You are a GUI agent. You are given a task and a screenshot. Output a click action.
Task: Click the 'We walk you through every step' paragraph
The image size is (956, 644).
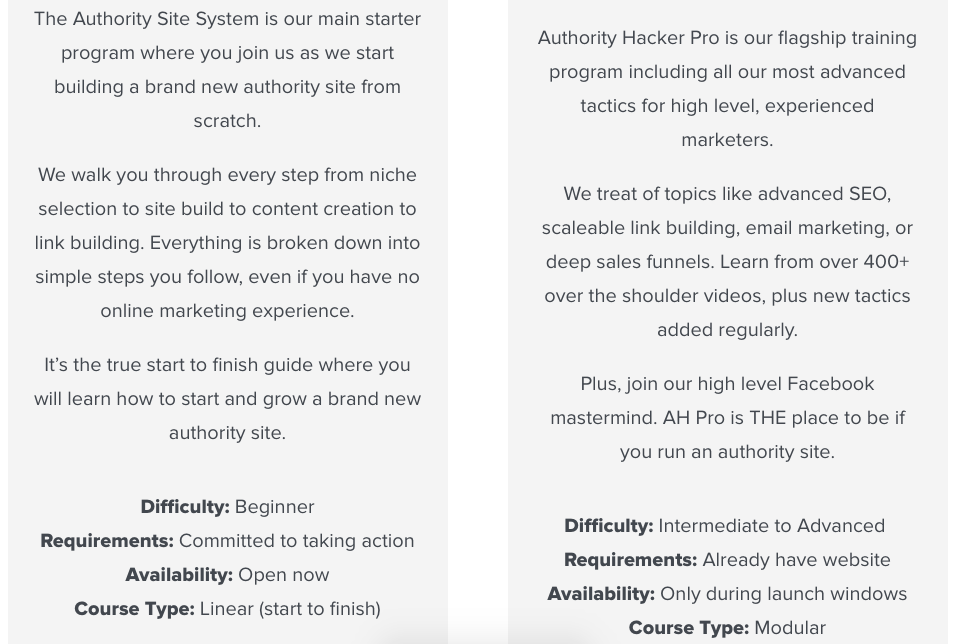(x=227, y=242)
